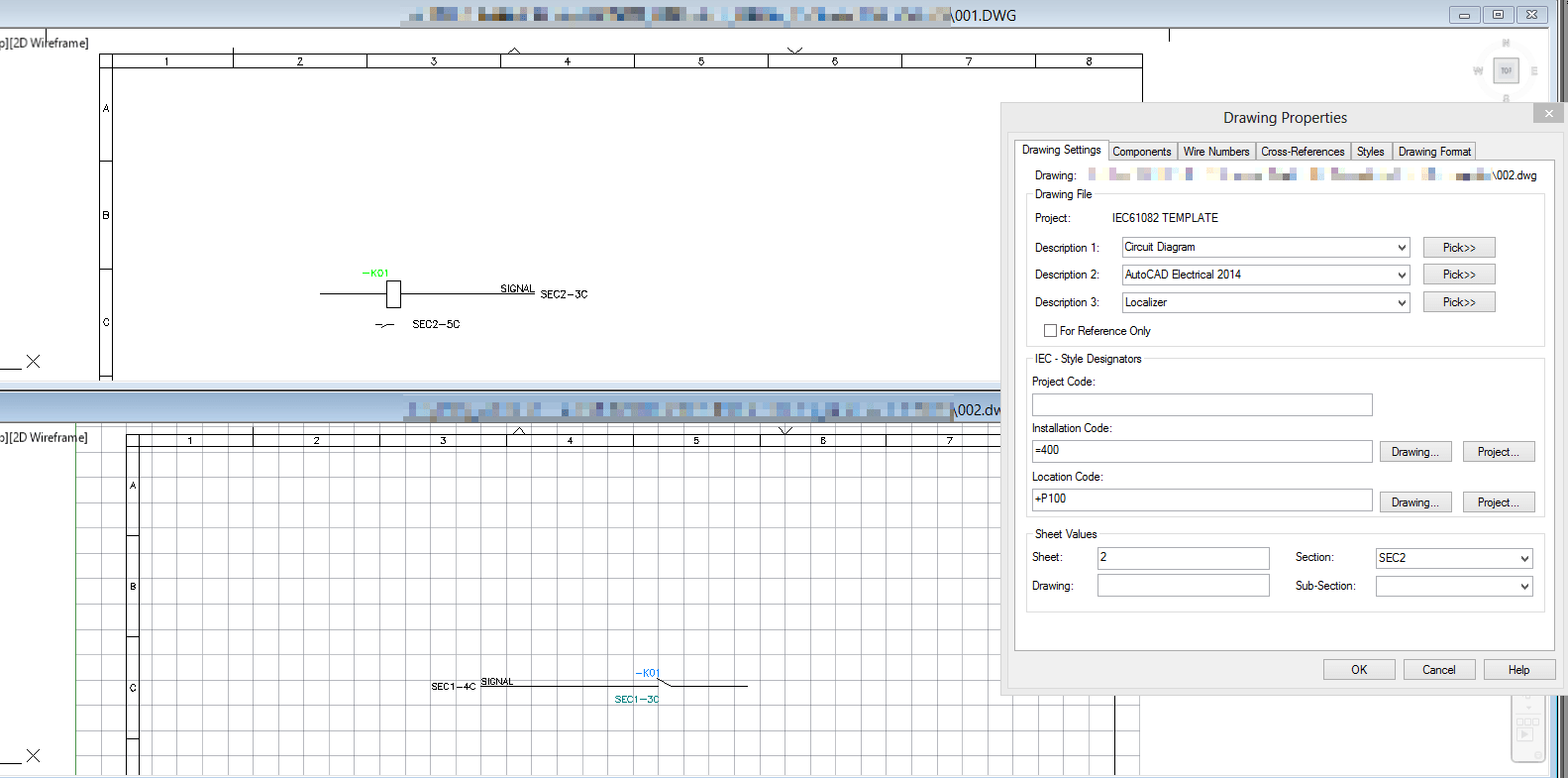Select the SEC1-4C text in 002.dwg
The image size is (1568, 778).
[454, 686]
